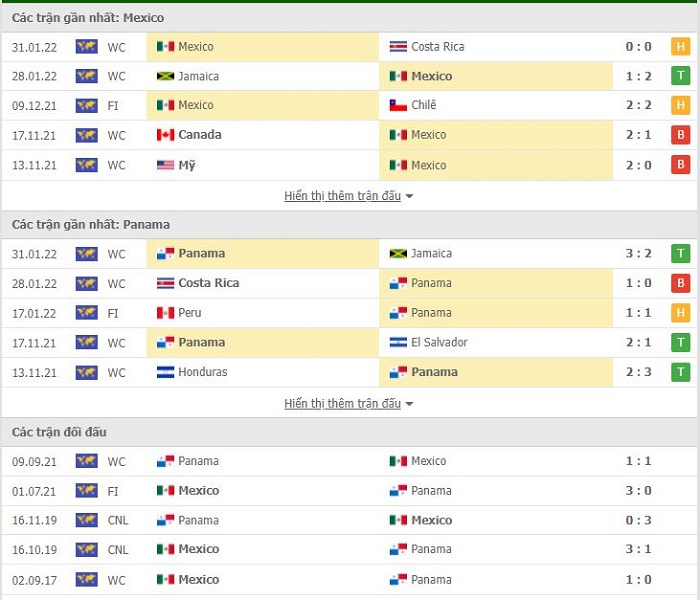Open Peru team link in 17.01.22 row
Image resolution: width=700 pixels, height=600 pixels.
point(190,313)
